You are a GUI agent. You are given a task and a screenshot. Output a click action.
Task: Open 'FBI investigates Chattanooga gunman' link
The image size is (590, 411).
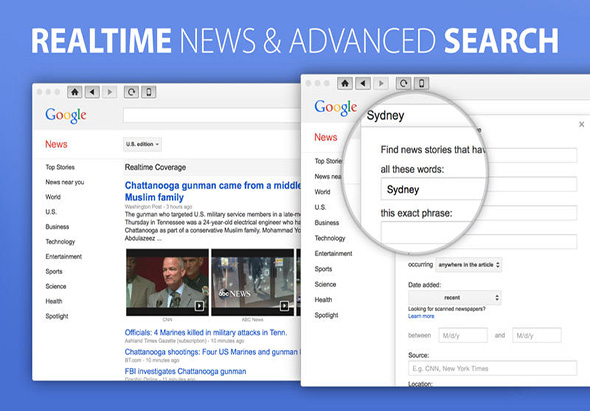click(x=185, y=371)
